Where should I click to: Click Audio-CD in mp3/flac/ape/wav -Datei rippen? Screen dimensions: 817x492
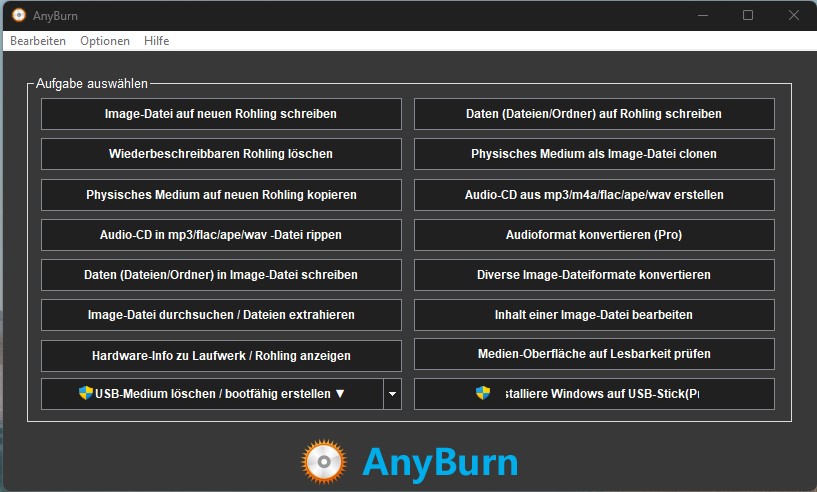pos(221,235)
